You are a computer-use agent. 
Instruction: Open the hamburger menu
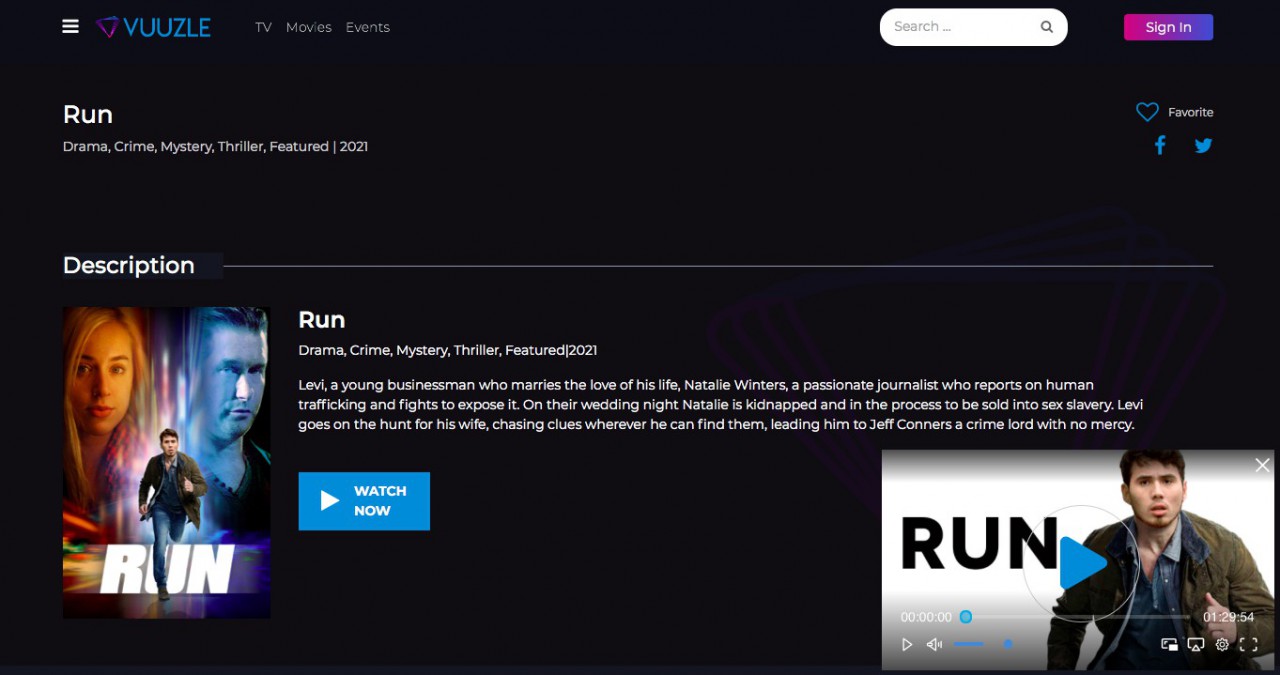pos(70,27)
